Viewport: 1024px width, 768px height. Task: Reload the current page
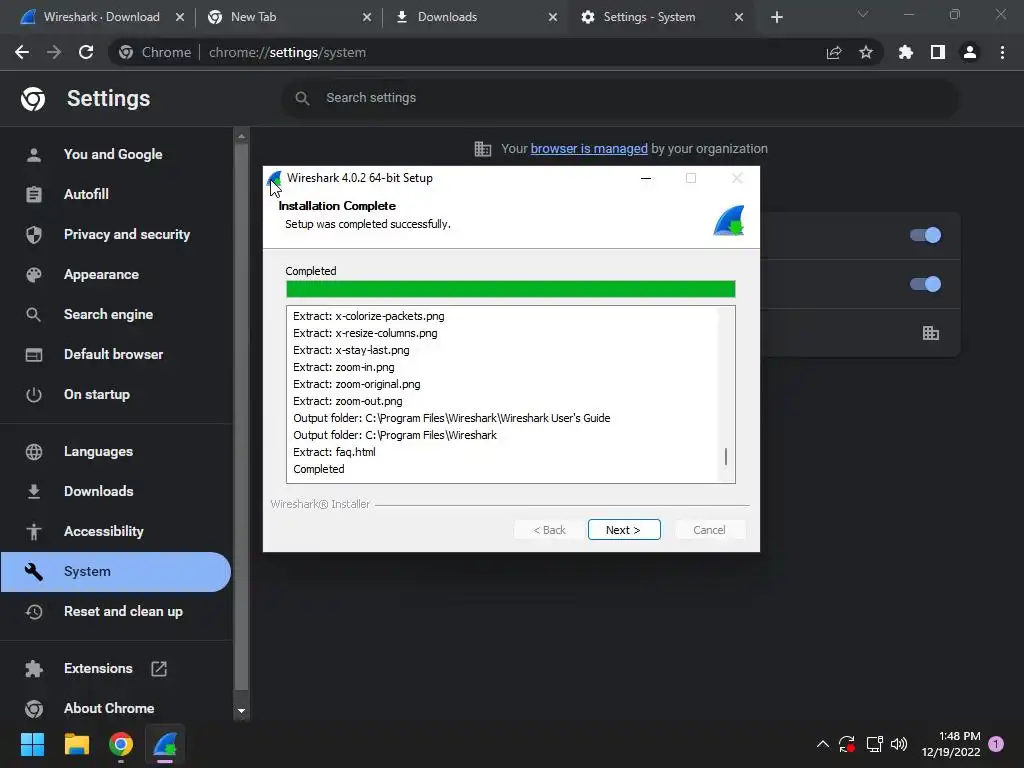point(86,52)
